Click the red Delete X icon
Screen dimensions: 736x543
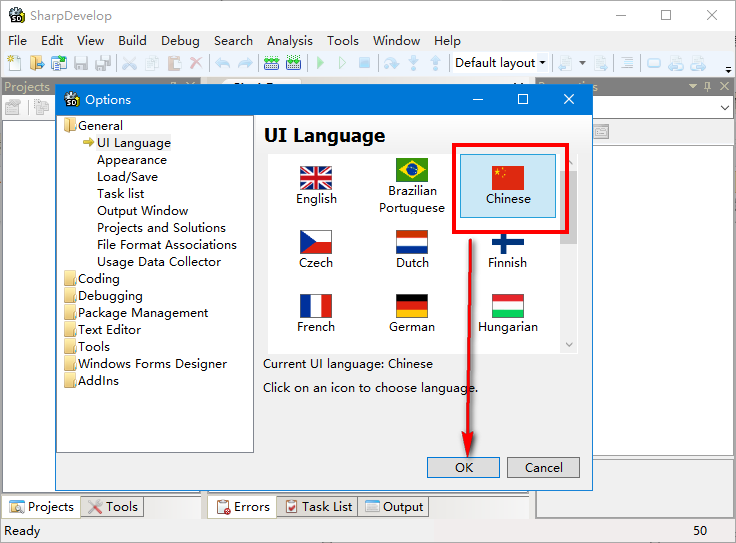tap(196, 62)
